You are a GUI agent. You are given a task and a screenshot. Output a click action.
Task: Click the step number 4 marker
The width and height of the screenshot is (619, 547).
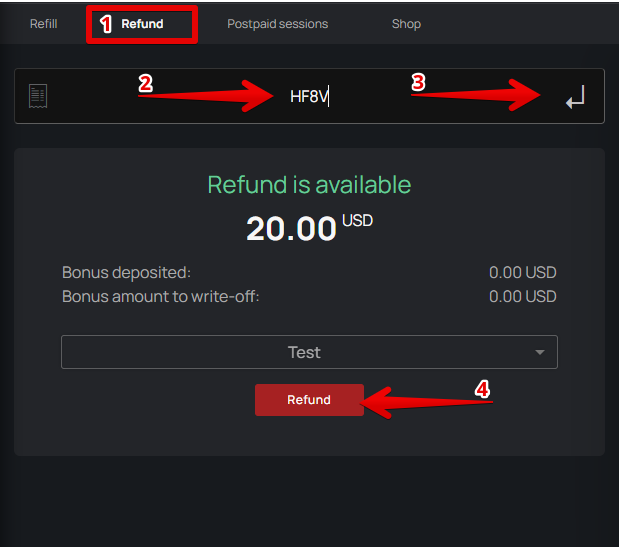click(482, 389)
